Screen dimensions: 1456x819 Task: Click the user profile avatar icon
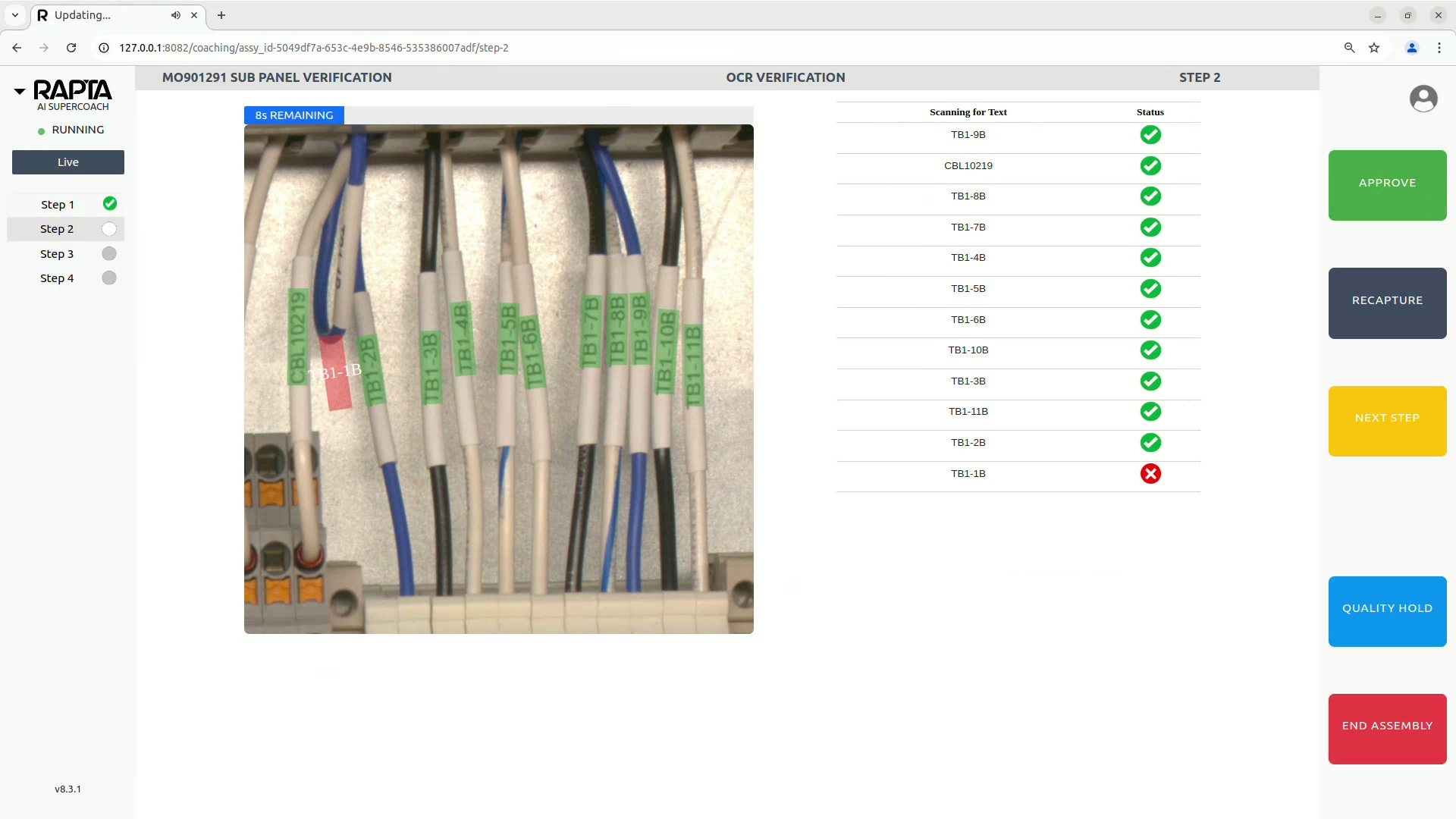(1423, 99)
